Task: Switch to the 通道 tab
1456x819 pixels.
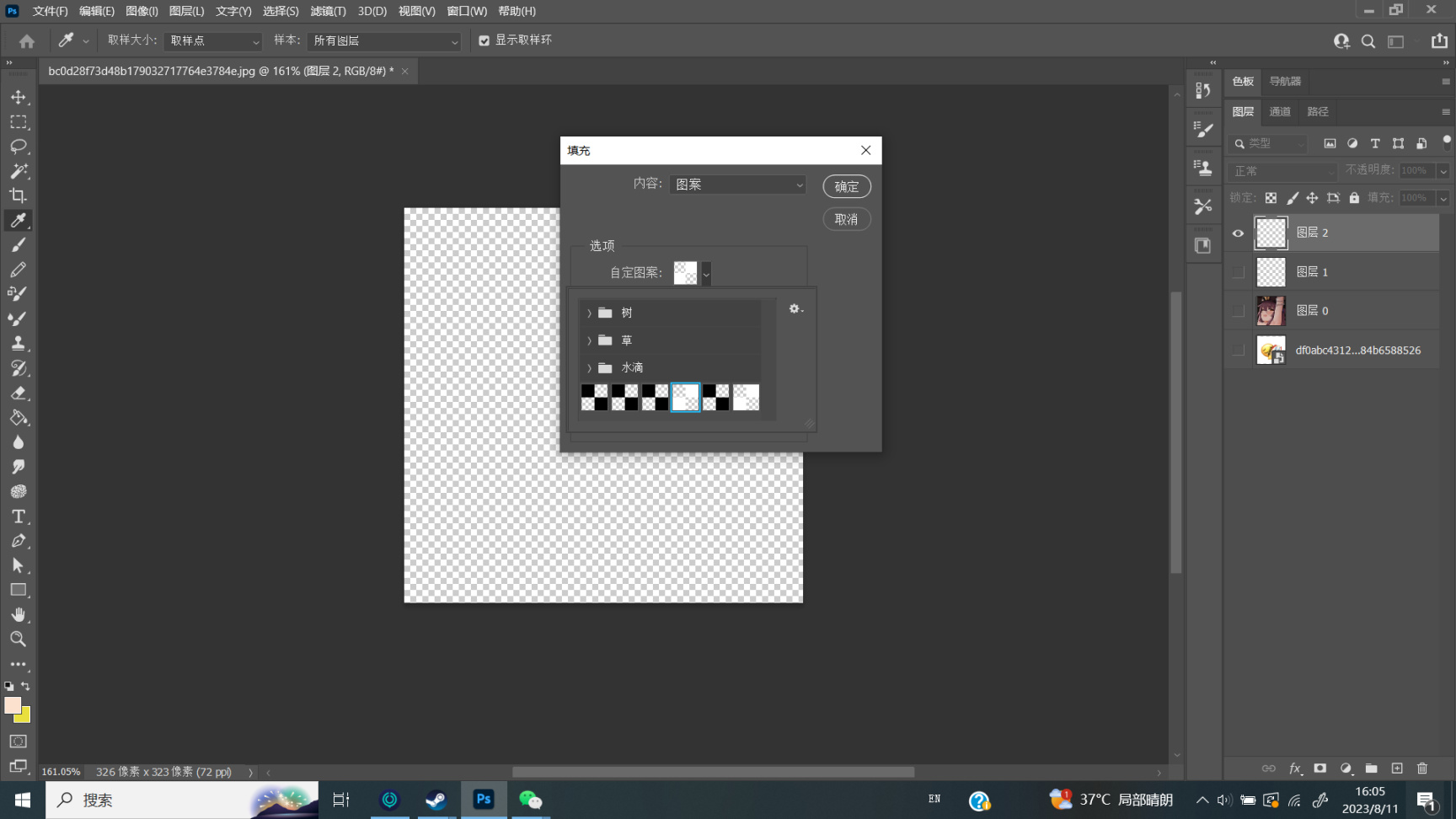Action: (1280, 111)
